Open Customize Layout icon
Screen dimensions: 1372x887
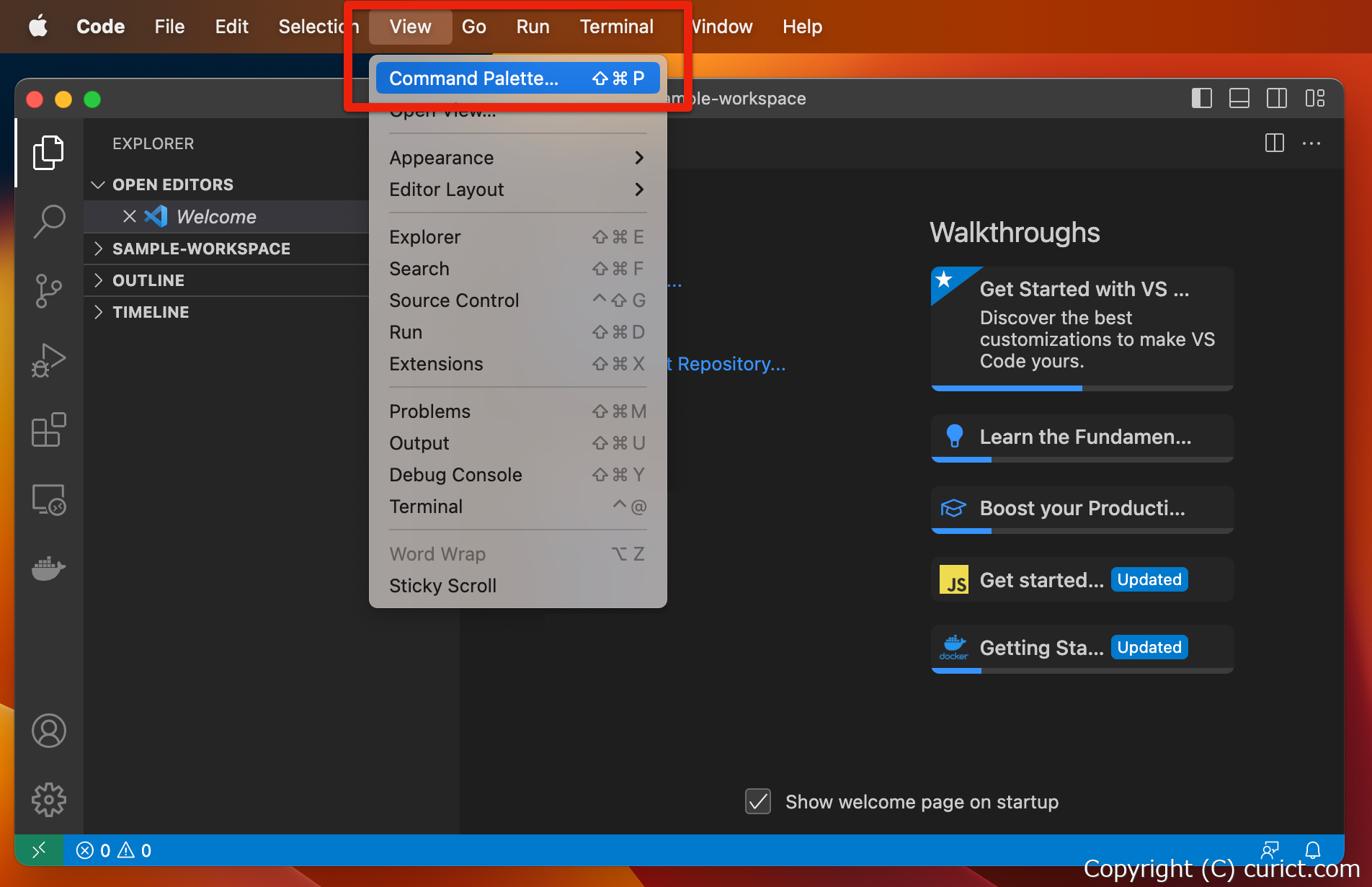click(1315, 98)
